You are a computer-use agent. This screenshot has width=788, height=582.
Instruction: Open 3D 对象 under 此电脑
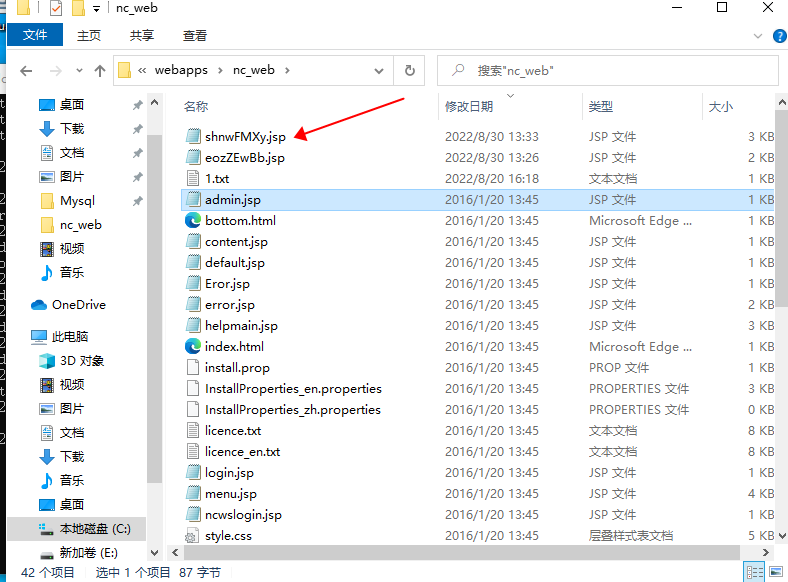coord(81,360)
